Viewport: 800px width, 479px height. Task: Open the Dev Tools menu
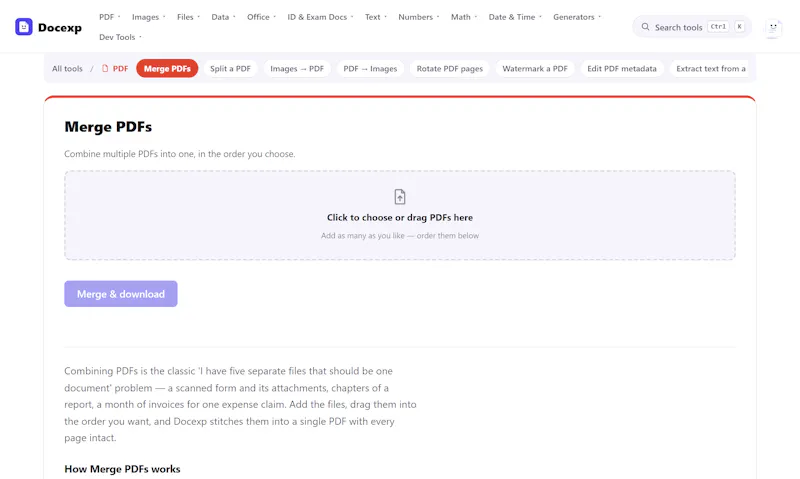[120, 37]
